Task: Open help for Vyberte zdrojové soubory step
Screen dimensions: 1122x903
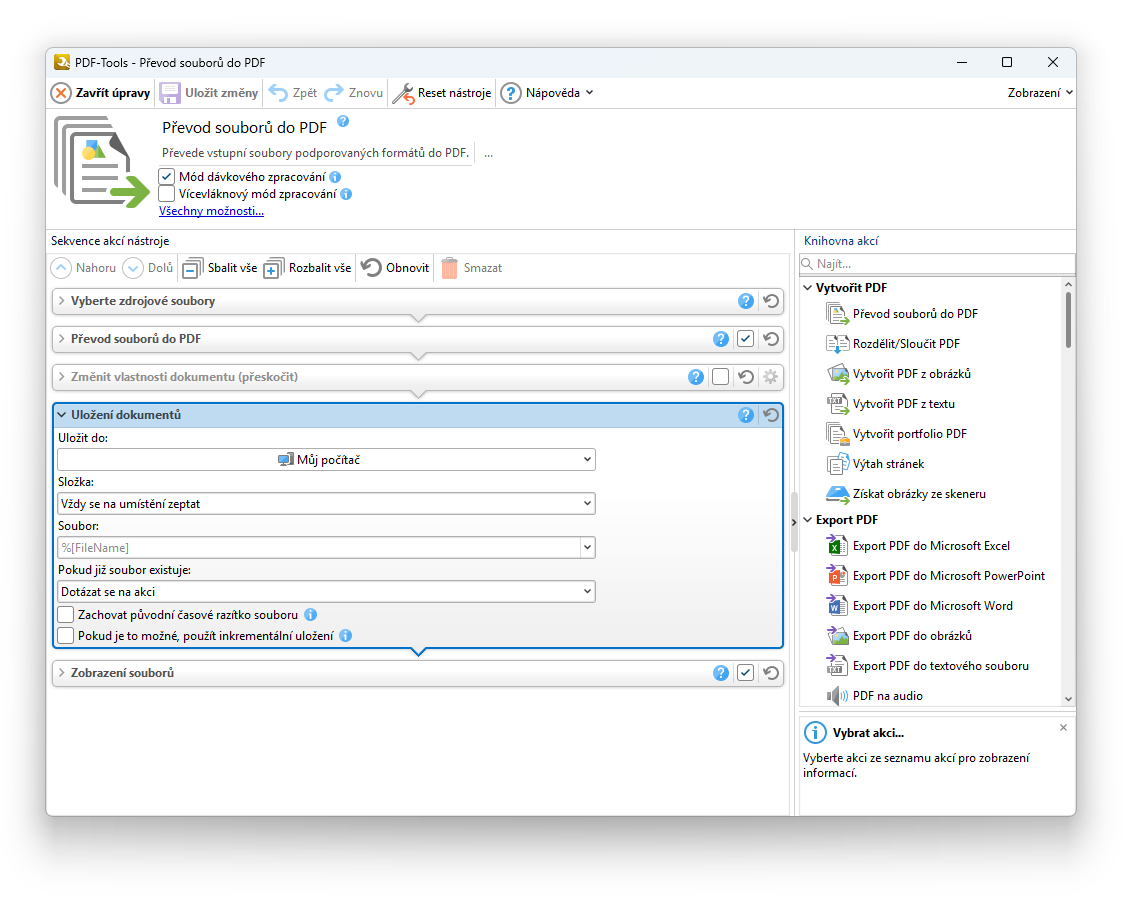Action: 746,301
